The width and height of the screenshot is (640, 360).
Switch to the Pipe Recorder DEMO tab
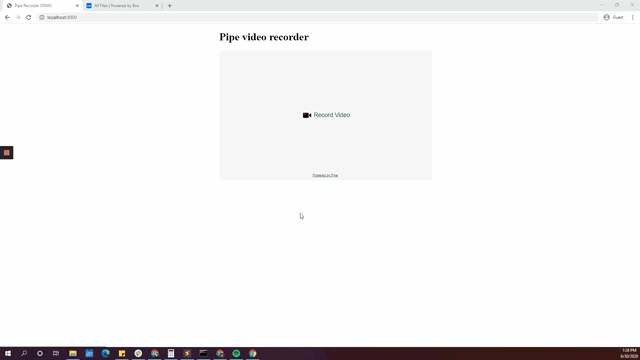tap(42, 6)
